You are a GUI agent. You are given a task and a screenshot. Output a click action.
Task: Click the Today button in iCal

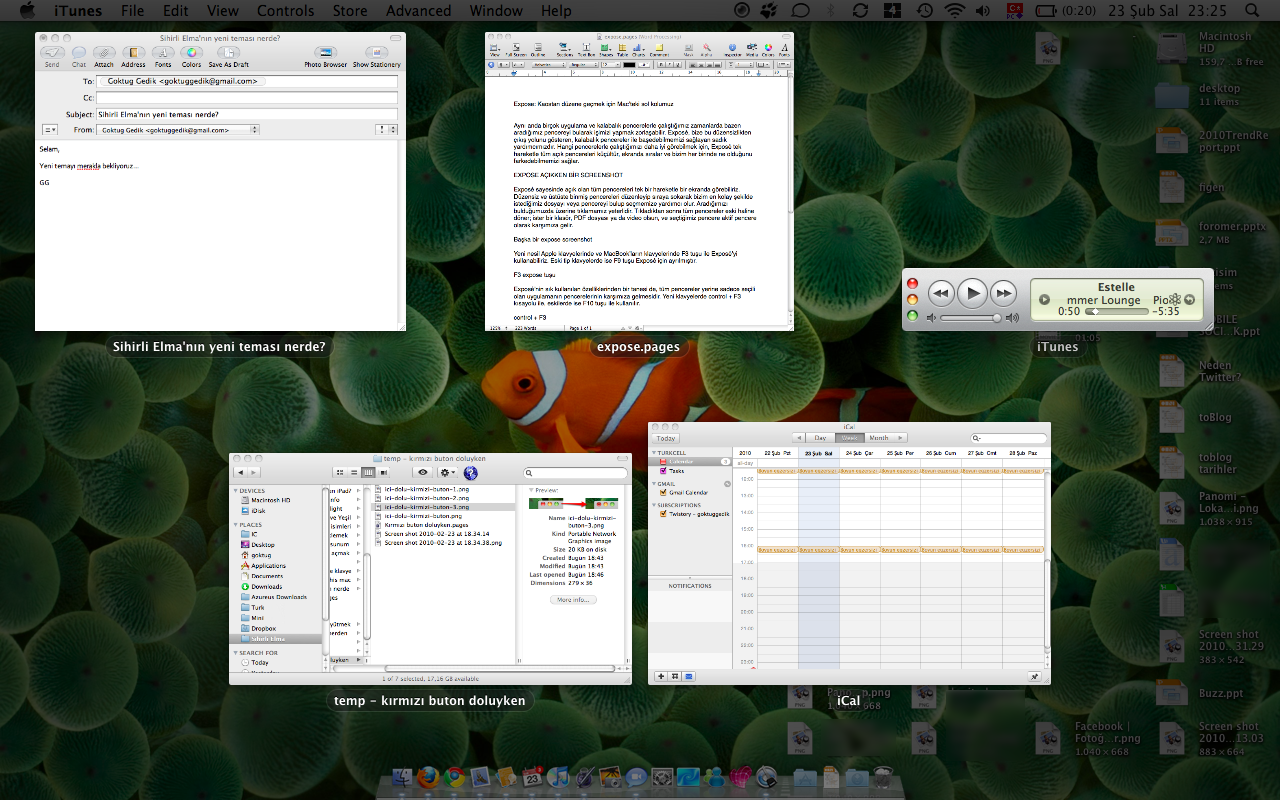666,438
